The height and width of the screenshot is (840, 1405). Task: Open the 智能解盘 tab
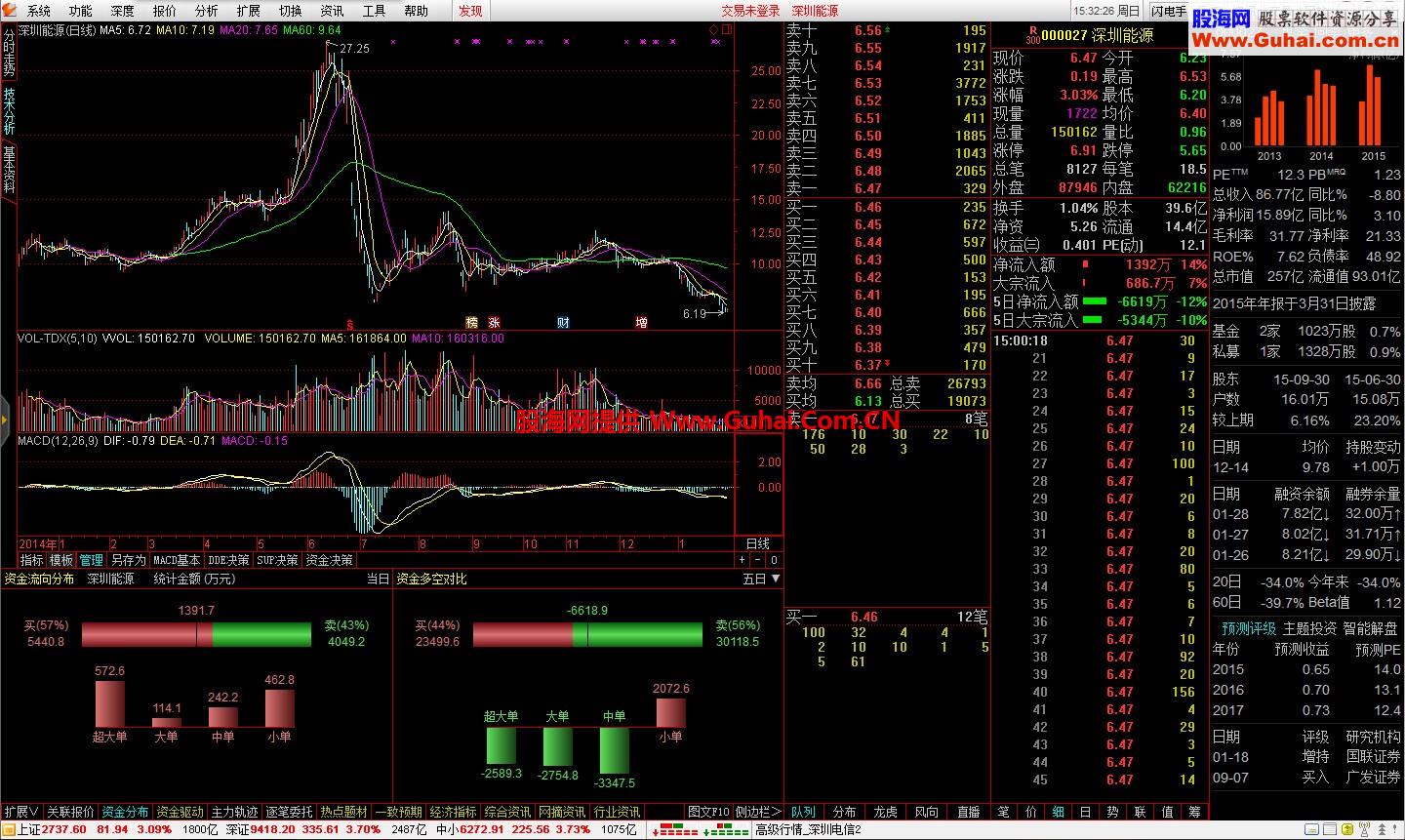pyautogui.click(x=1371, y=628)
